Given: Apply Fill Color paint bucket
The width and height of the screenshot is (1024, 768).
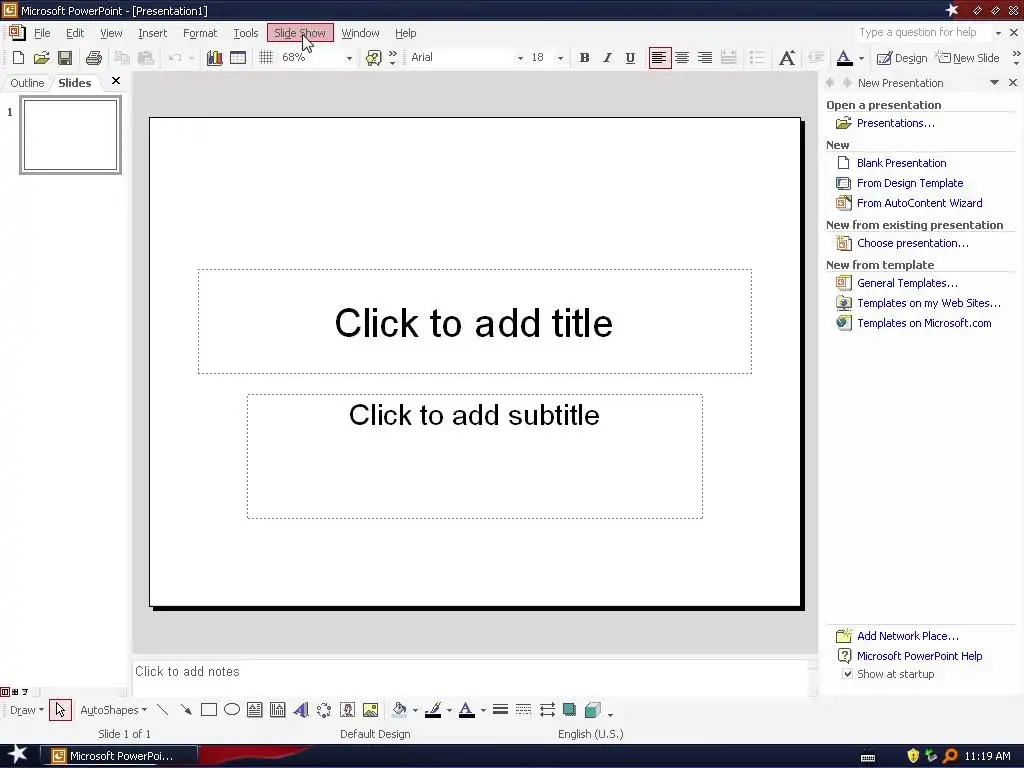Looking at the screenshot, I should point(399,711).
